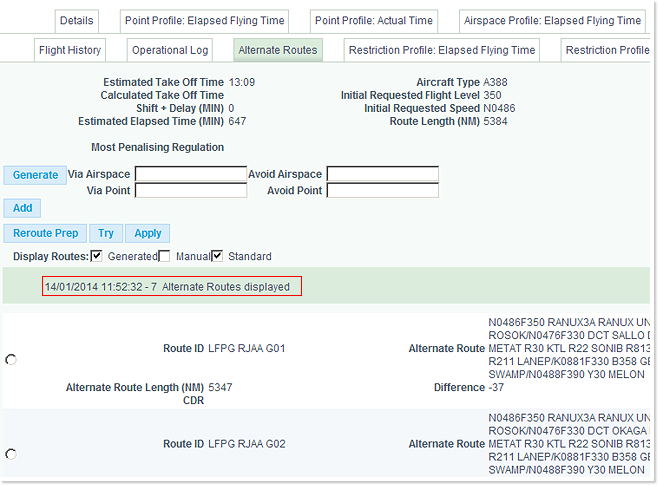Click the Reroute Prep button
658x485 pixels.
click(x=45, y=233)
